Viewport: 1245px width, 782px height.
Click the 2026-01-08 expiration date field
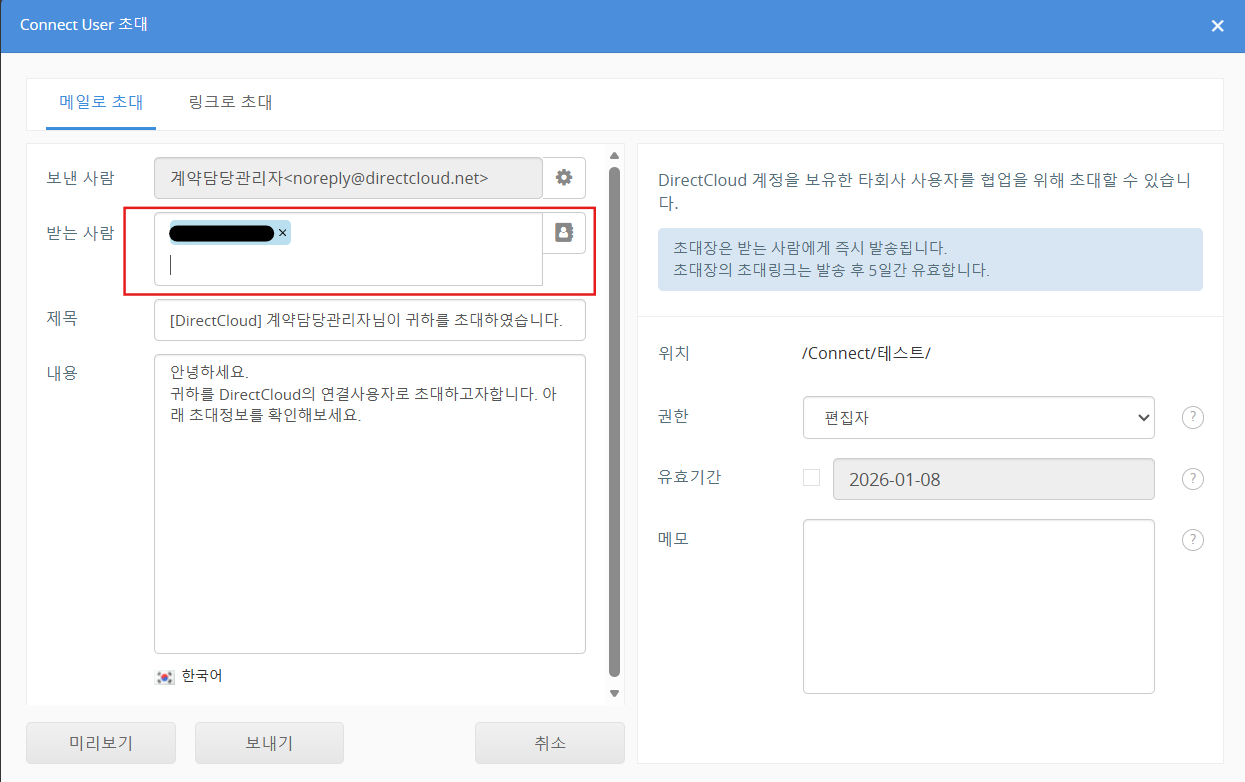coord(992,479)
